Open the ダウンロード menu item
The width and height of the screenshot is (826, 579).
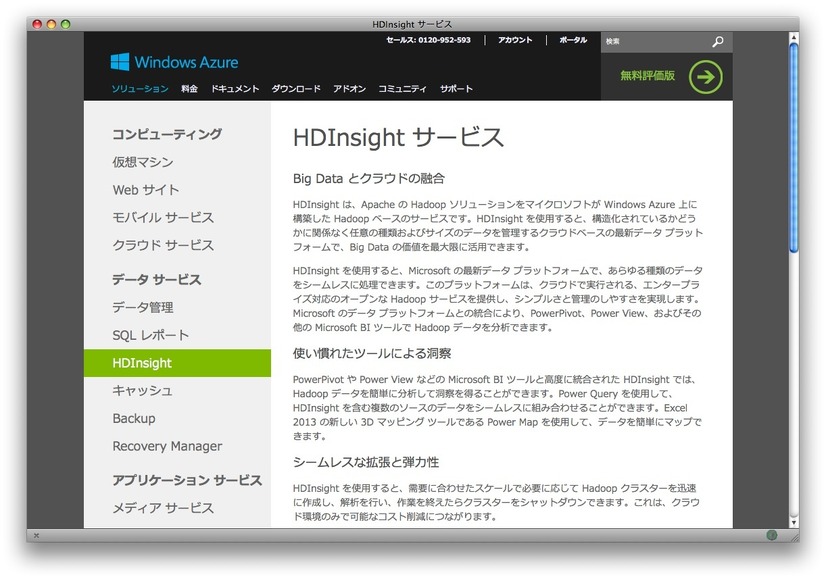coord(296,89)
